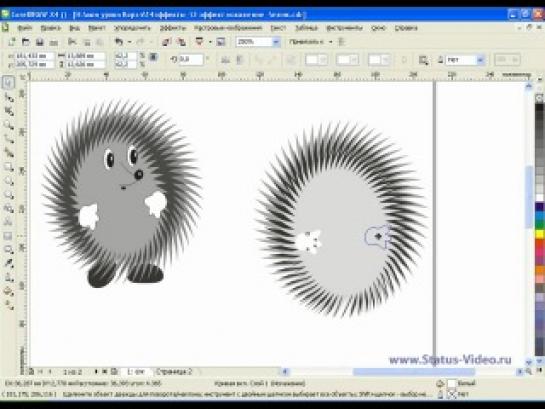Select the Zoom tool in the toolbox
Viewport: 545px width, 409px height.
(9, 125)
